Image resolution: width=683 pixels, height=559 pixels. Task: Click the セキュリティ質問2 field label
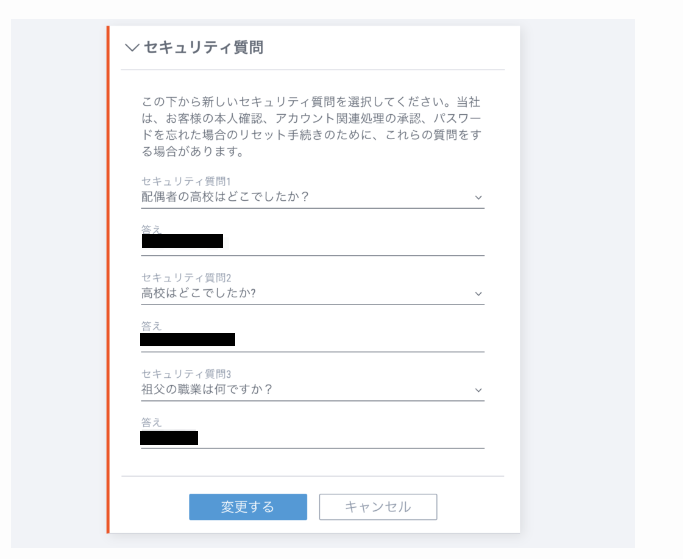click(186, 278)
